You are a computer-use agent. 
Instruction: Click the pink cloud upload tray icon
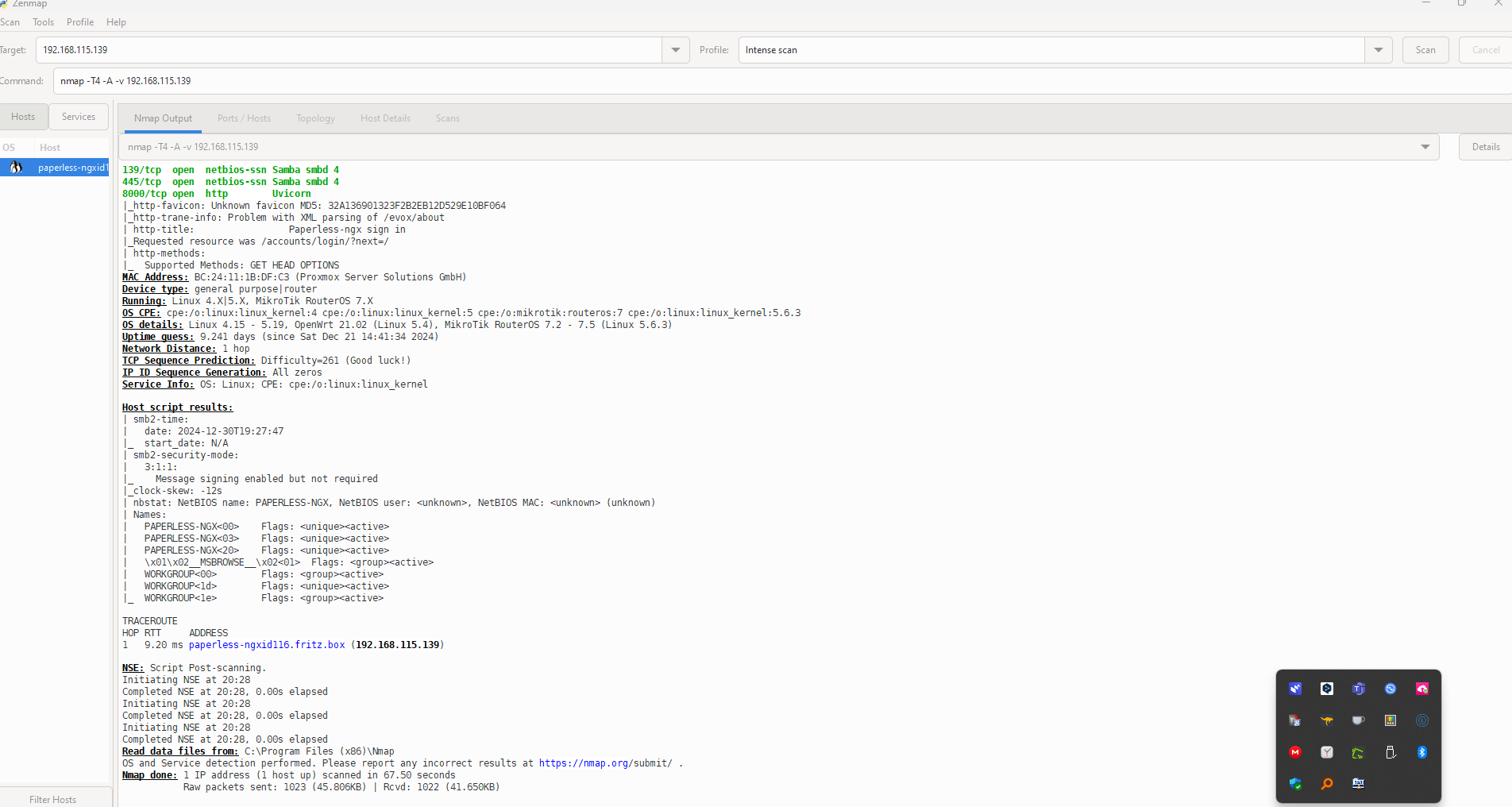tap(1422, 689)
